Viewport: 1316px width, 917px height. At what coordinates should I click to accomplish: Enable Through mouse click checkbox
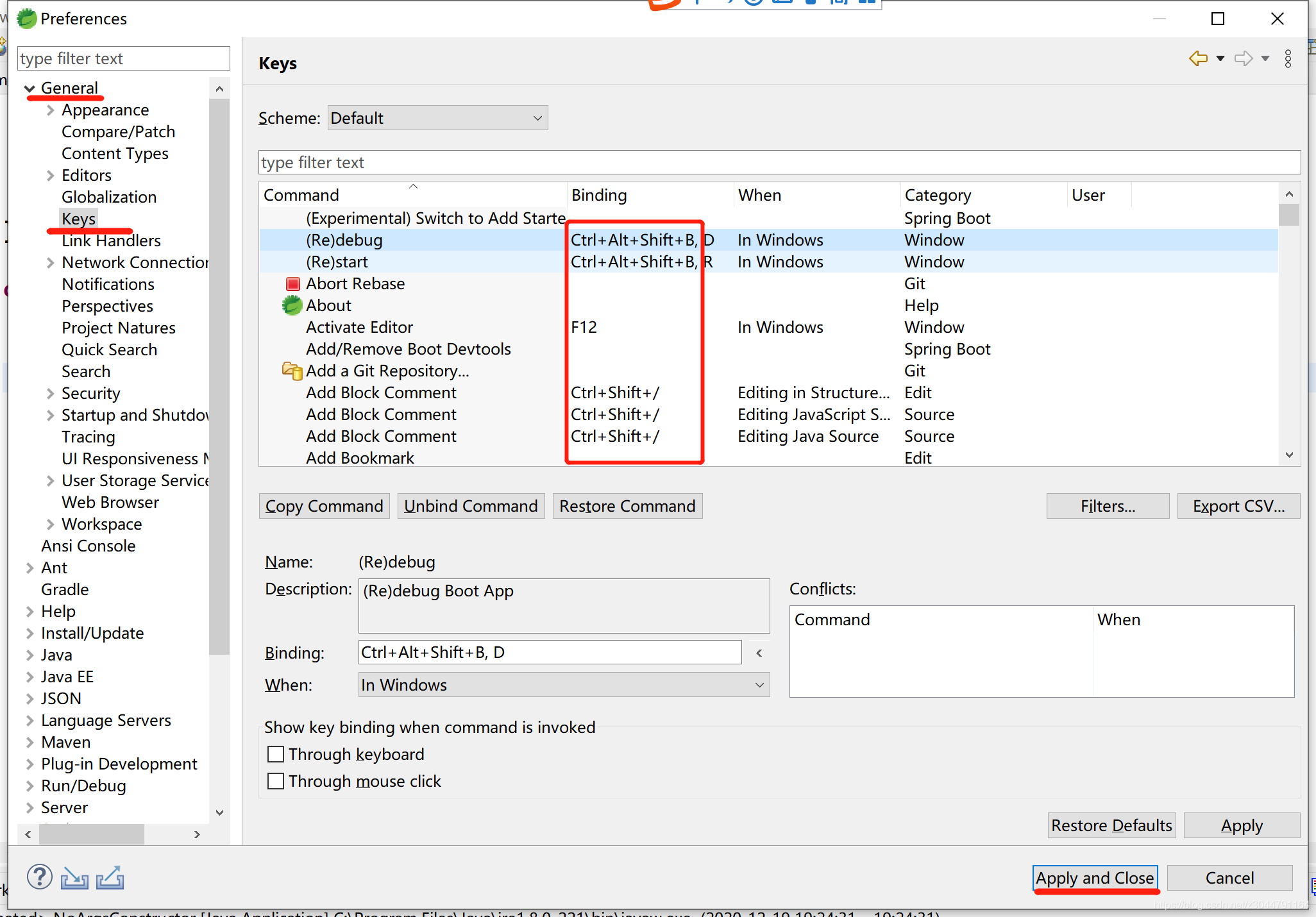click(x=276, y=781)
